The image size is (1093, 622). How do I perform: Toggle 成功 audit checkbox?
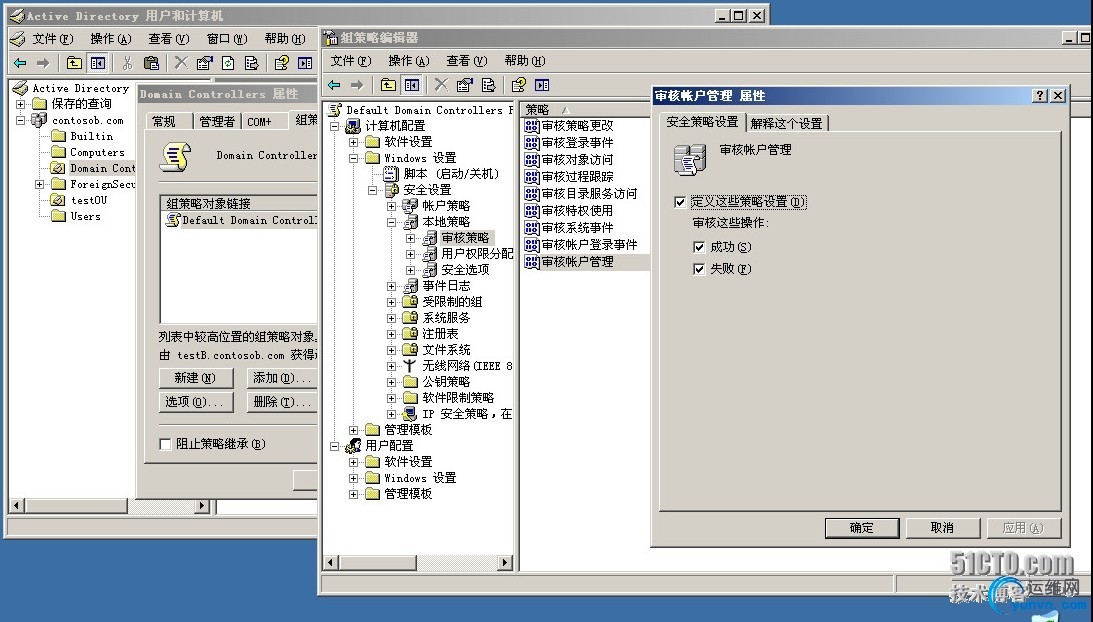[x=699, y=247]
